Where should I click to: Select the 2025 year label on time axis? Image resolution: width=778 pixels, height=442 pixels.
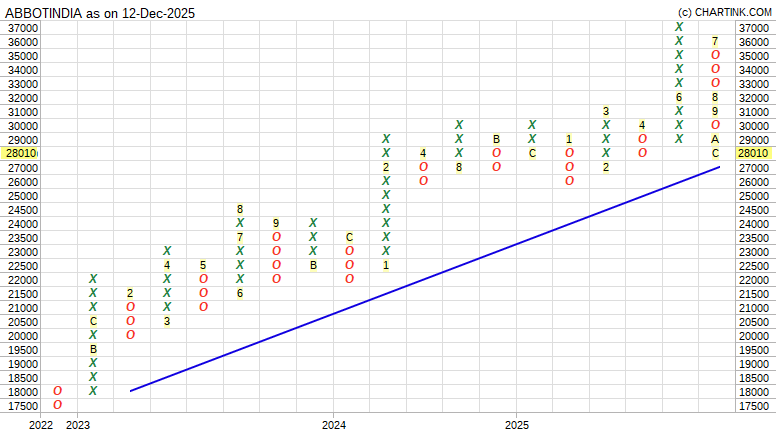coord(516,426)
